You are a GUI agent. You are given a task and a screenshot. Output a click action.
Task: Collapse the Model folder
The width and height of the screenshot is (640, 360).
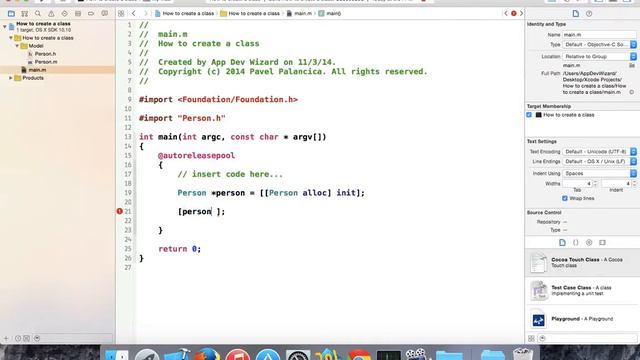17,46
